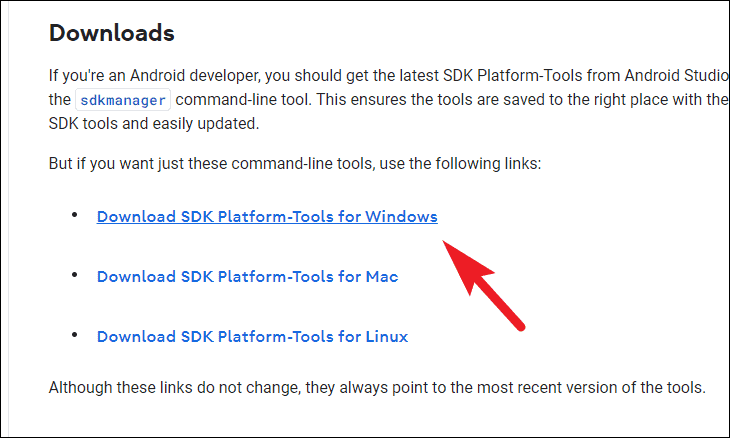This screenshot has width=730, height=438.
Task: Click the 'command-line tool. This ensures' text
Action: click(284, 100)
